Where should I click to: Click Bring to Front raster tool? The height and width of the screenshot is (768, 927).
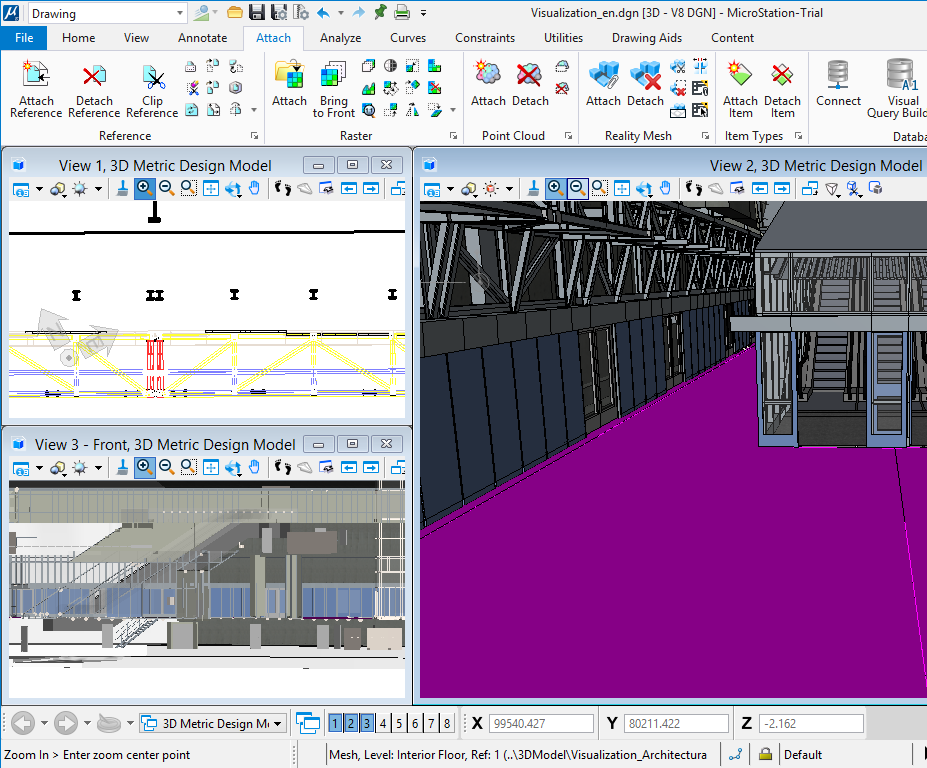click(x=333, y=89)
